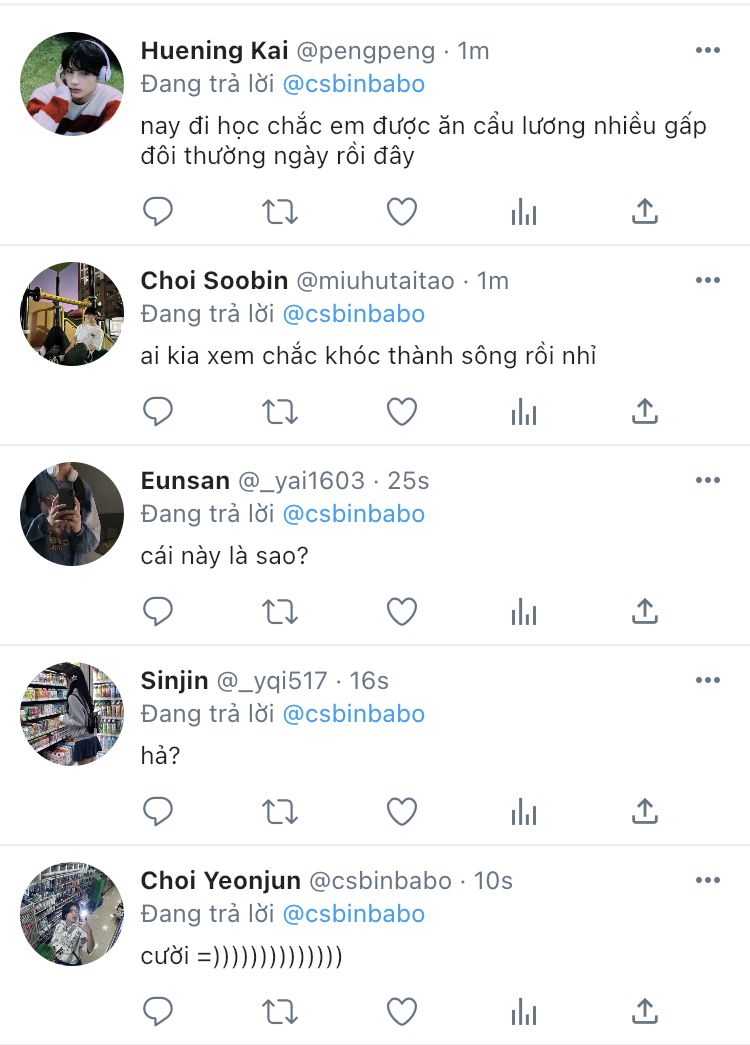Share Choi Yeonjun's tweet
This screenshot has height=1045, width=750.
point(646,1011)
